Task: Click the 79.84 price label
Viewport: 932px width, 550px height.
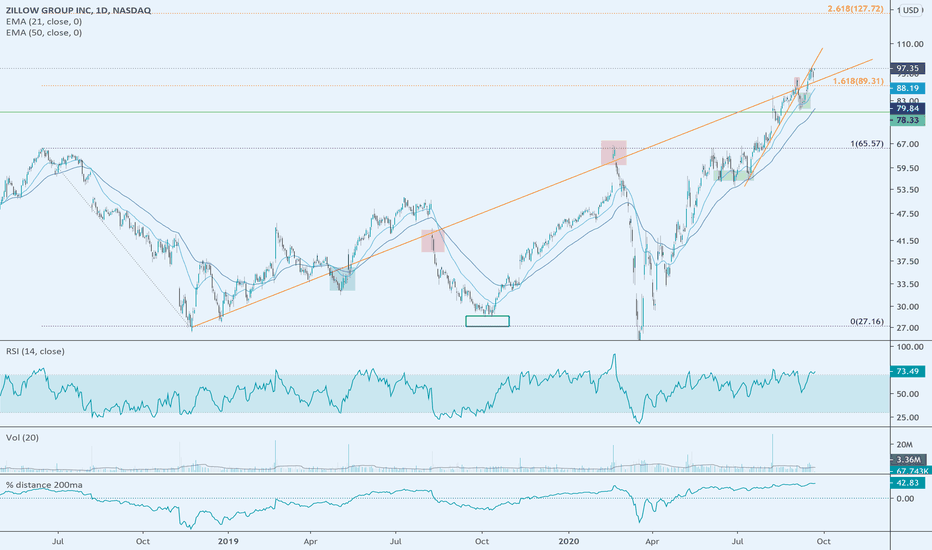Action: 908,108
